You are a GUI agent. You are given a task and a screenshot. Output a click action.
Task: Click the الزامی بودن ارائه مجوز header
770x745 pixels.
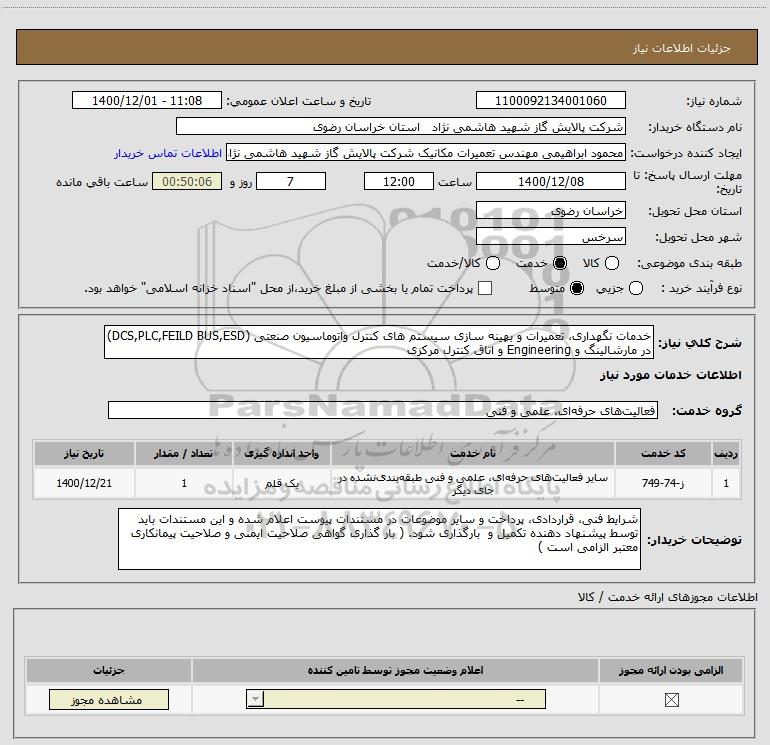pyautogui.click(x=671, y=670)
